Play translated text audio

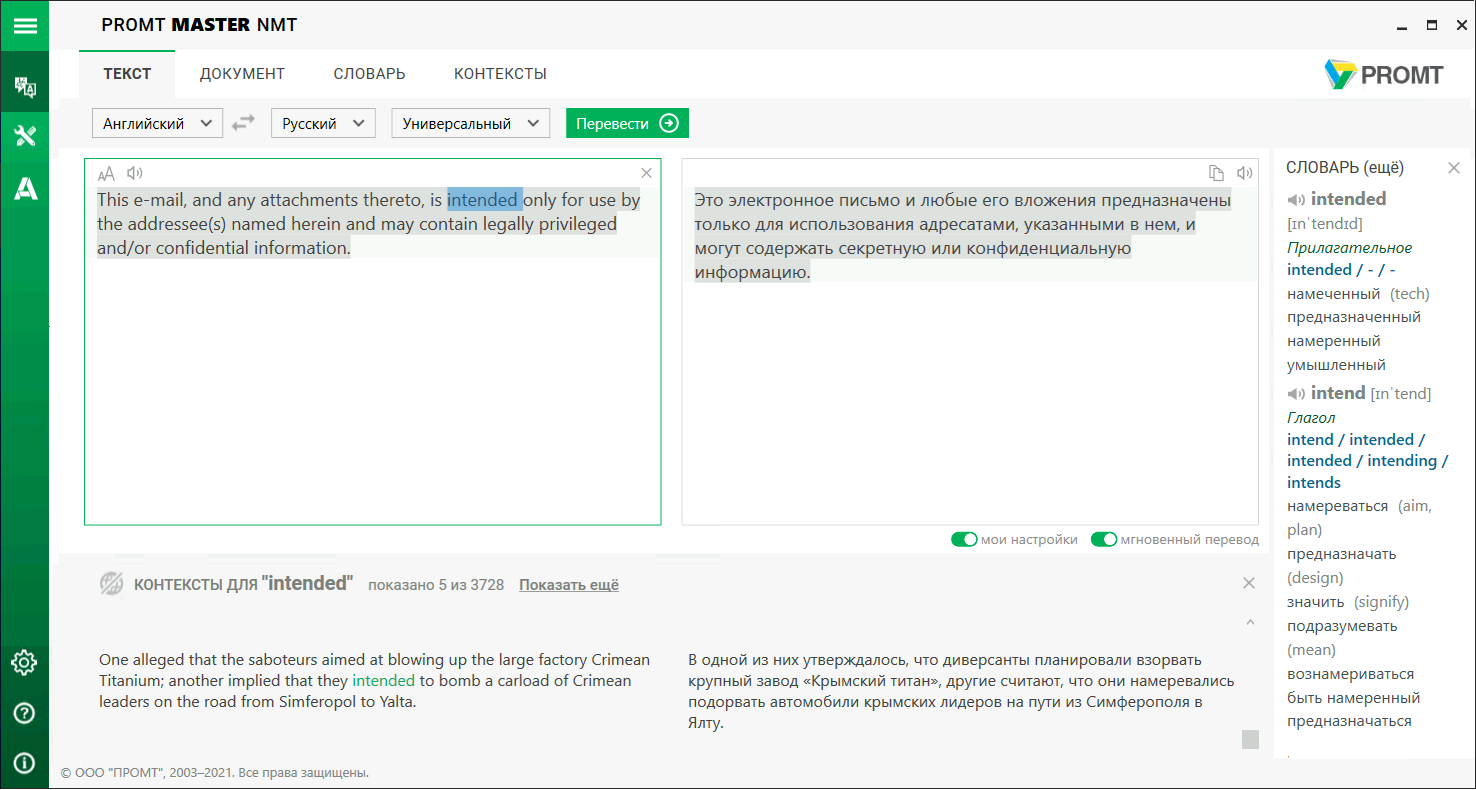tap(1244, 173)
